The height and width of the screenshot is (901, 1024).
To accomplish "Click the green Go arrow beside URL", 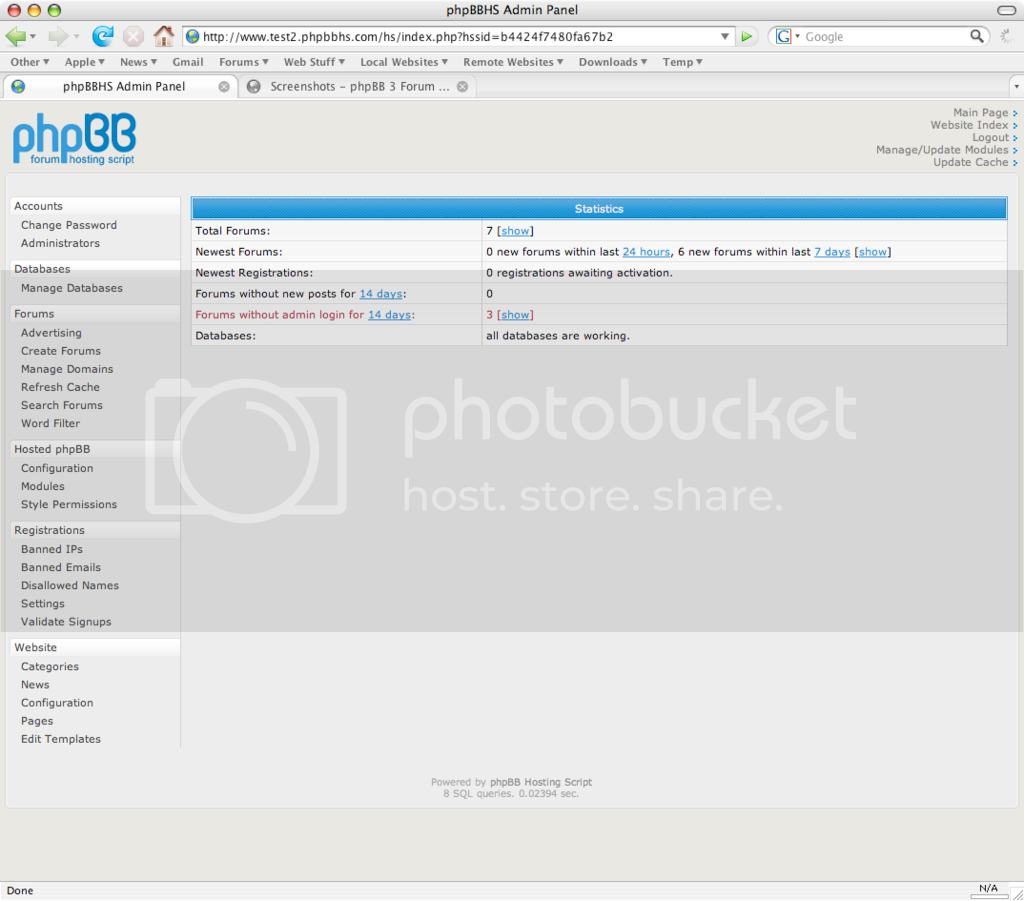I will 747,36.
